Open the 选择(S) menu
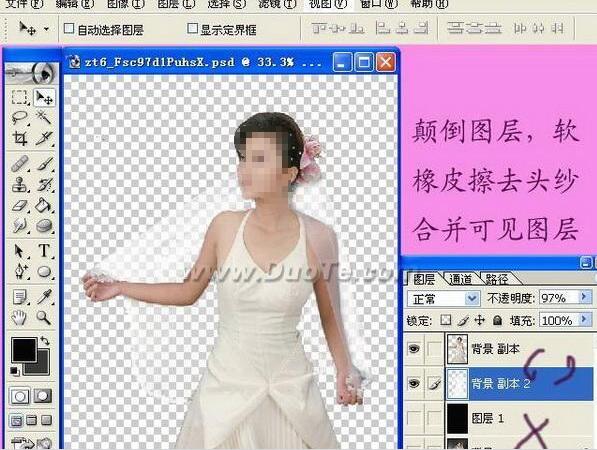The height and width of the screenshot is (450, 597). 227,5
